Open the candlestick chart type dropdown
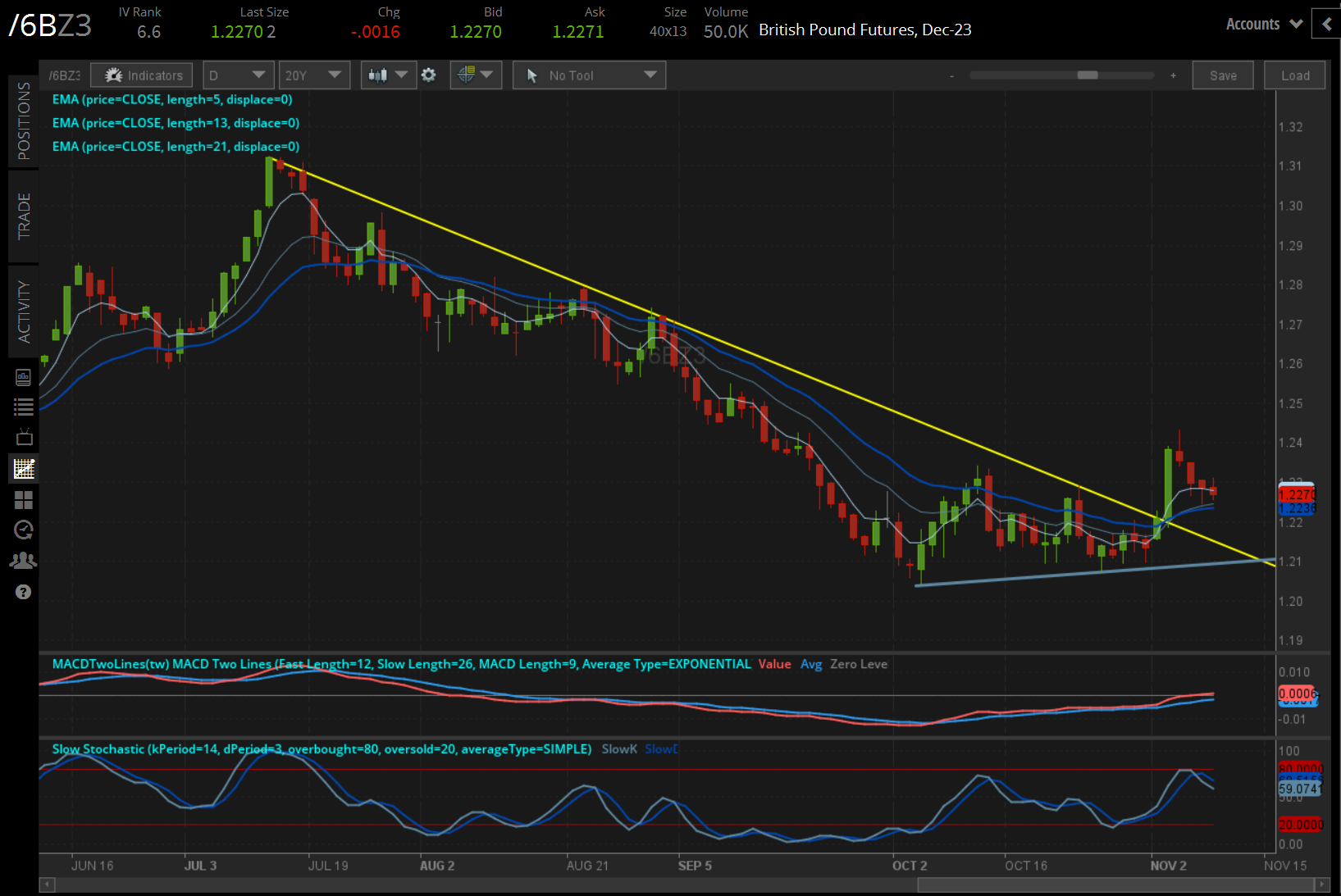This screenshot has width=1341, height=896. (388, 75)
